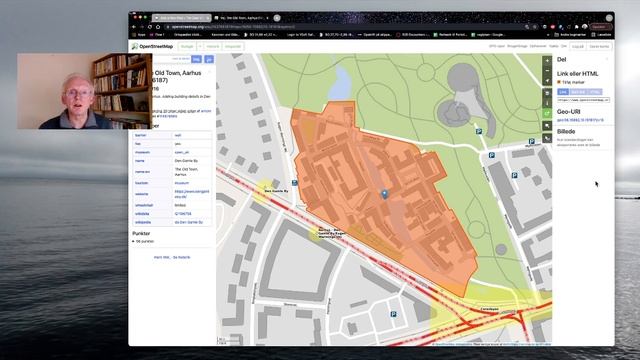The image size is (640, 360).
Task: Close the Del share panel
Action: pos(607,60)
